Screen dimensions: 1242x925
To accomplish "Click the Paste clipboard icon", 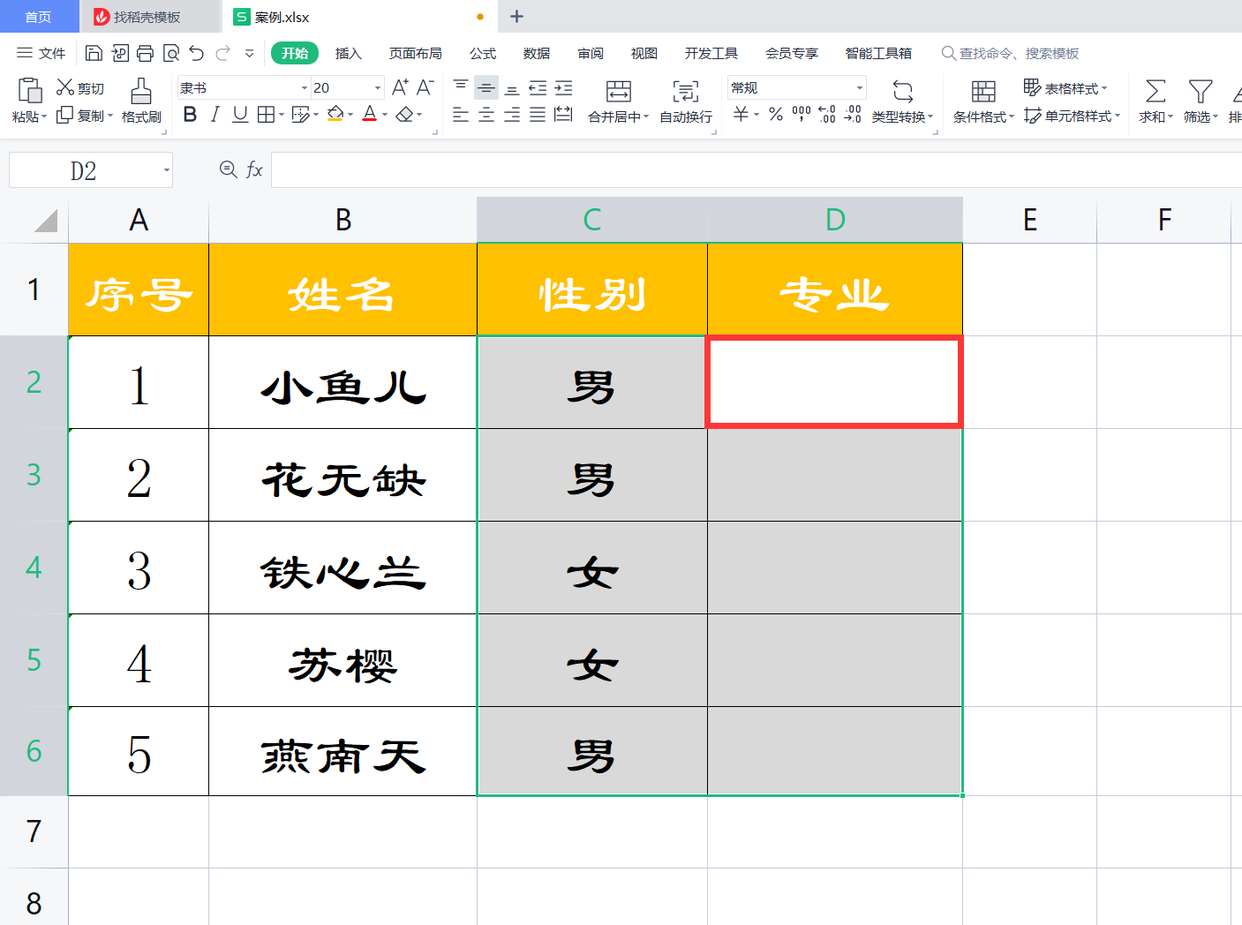I will pos(29,90).
